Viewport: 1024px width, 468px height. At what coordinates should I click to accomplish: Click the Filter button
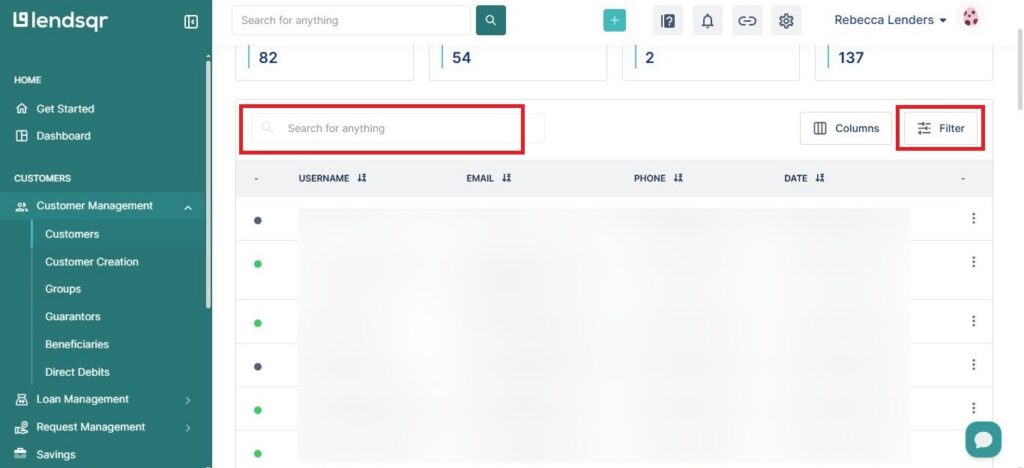941,128
